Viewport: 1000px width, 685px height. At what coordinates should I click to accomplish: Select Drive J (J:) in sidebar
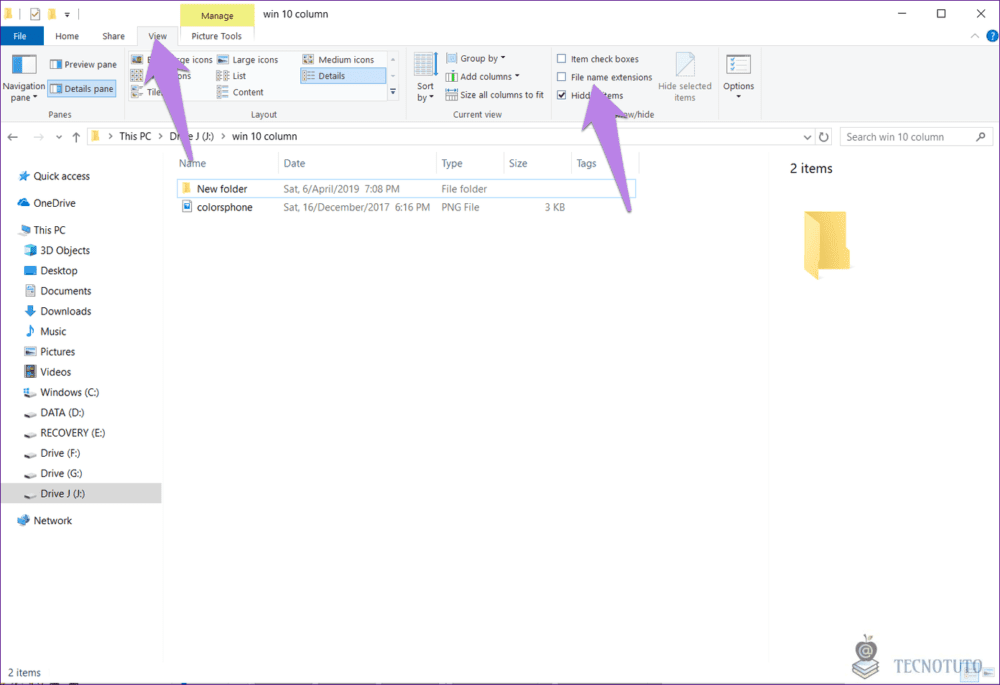pyautogui.click(x=81, y=494)
